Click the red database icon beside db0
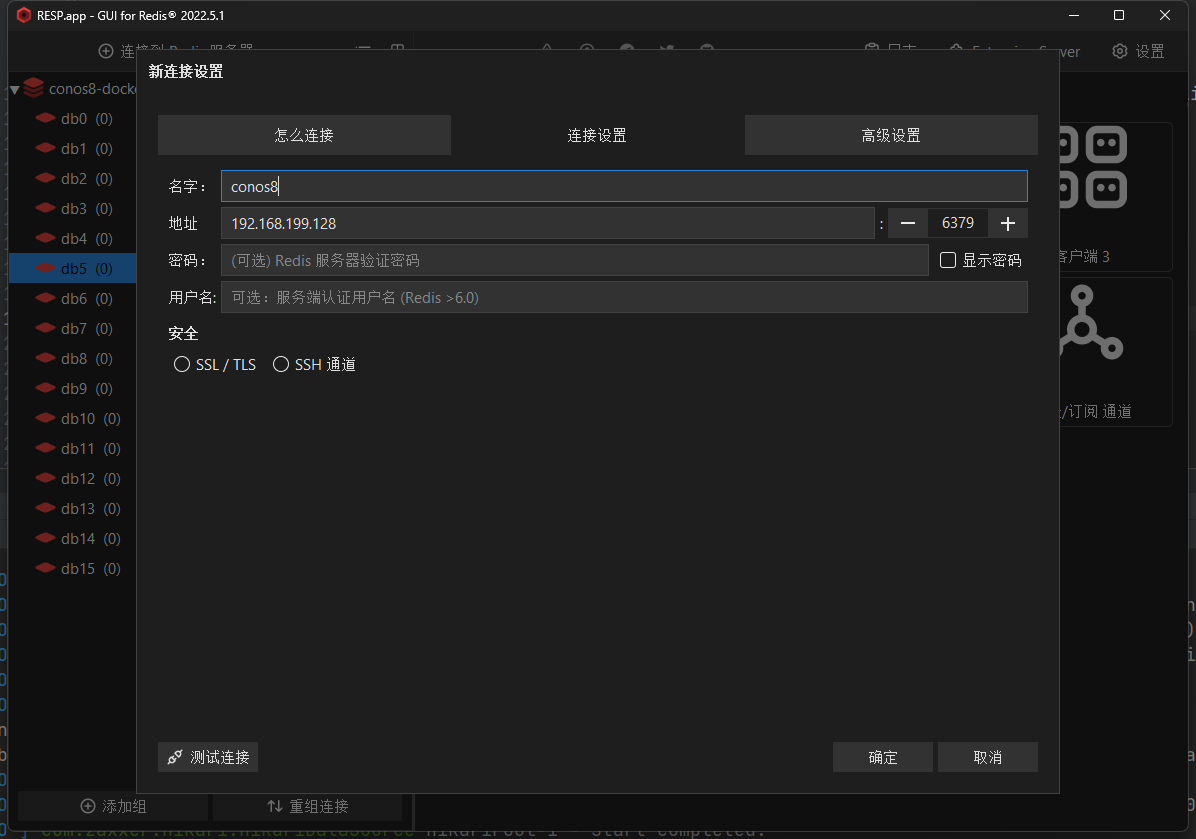The image size is (1196, 839). pos(46,117)
